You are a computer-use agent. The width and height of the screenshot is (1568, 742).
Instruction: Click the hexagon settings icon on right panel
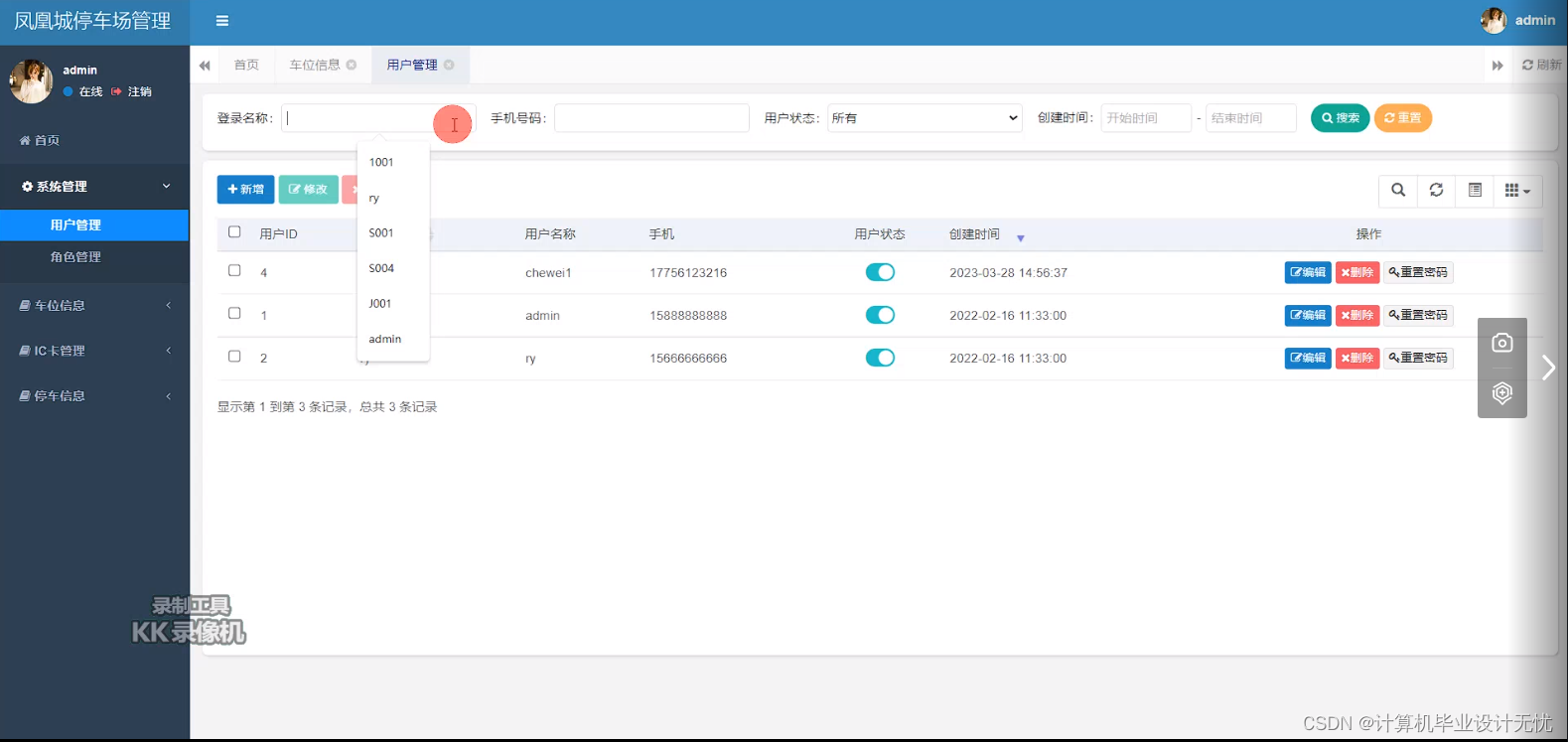tap(1502, 393)
